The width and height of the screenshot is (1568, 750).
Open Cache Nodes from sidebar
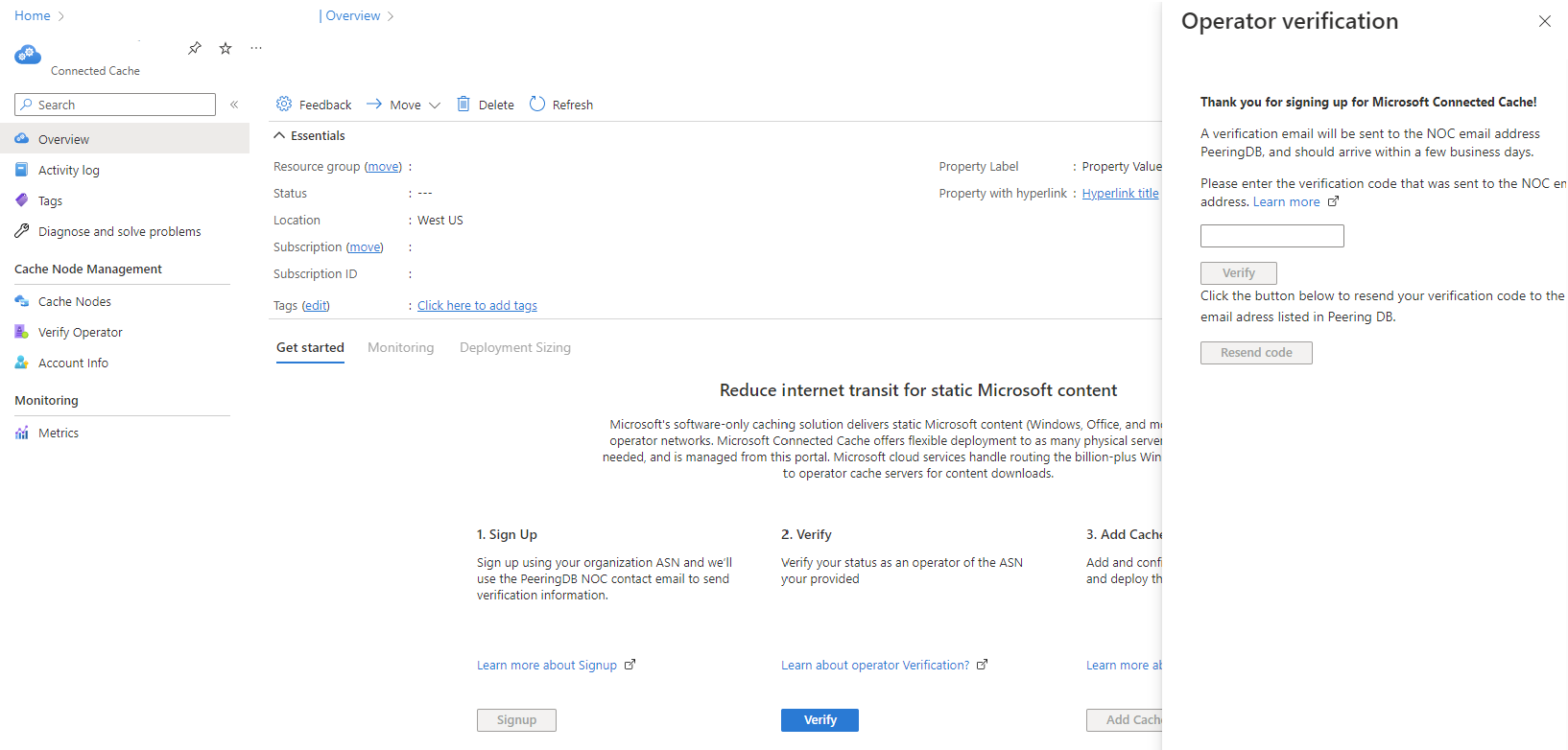click(74, 301)
